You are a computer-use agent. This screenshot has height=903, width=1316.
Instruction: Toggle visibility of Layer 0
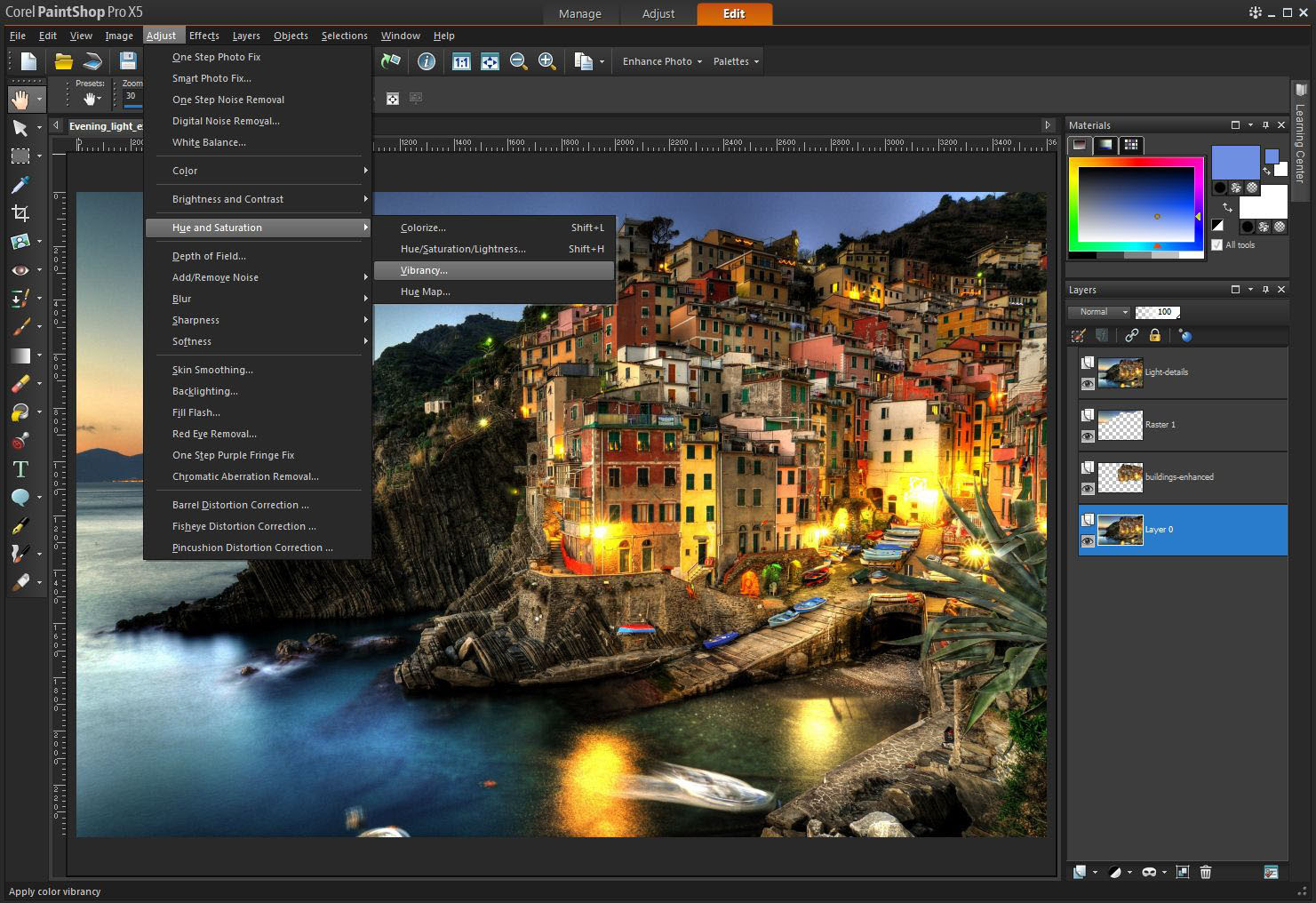tap(1088, 541)
